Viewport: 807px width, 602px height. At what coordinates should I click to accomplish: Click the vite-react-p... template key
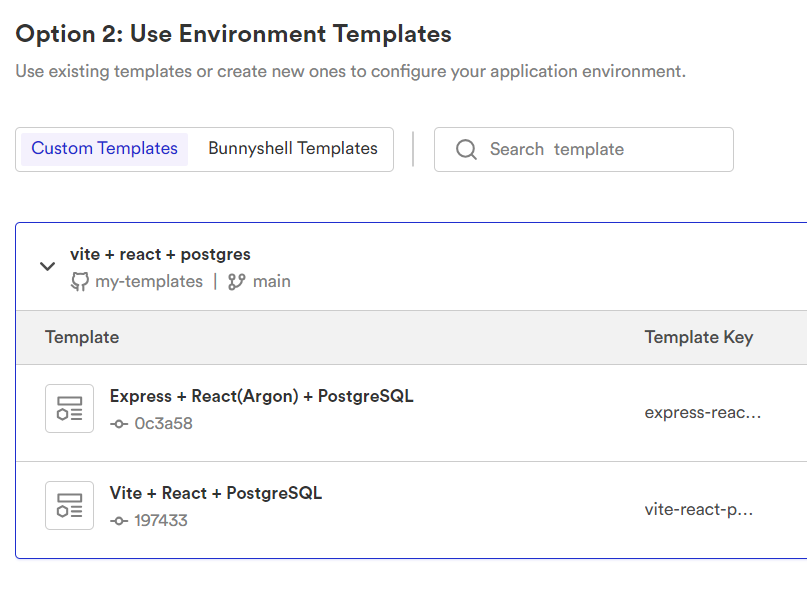pyautogui.click(x=699, y=509)
